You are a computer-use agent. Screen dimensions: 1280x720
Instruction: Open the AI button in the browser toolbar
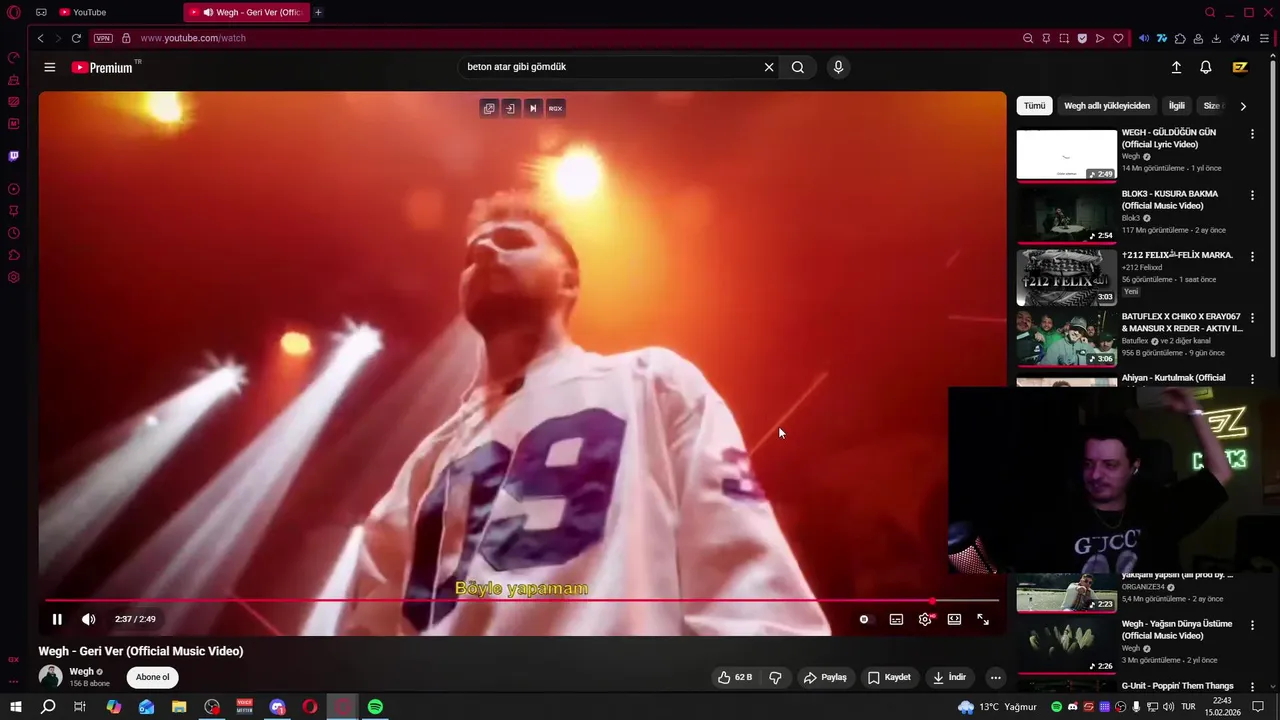click(1240, 38)
